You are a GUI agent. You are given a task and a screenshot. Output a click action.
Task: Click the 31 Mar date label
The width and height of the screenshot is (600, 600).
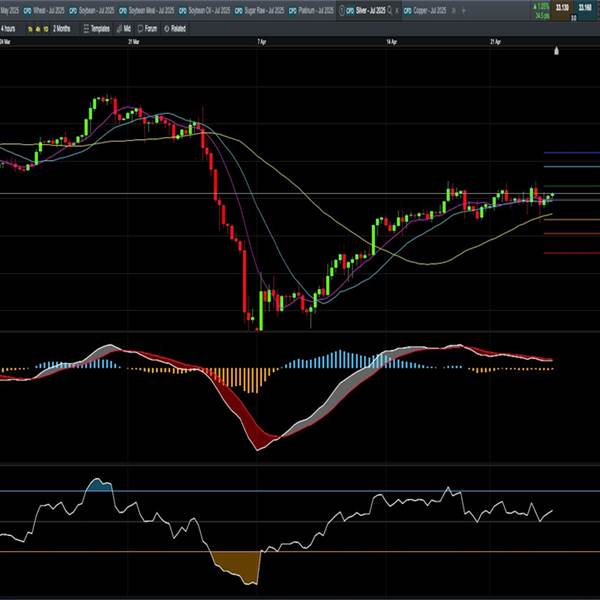pyautogui.click(x=134, y=42)
